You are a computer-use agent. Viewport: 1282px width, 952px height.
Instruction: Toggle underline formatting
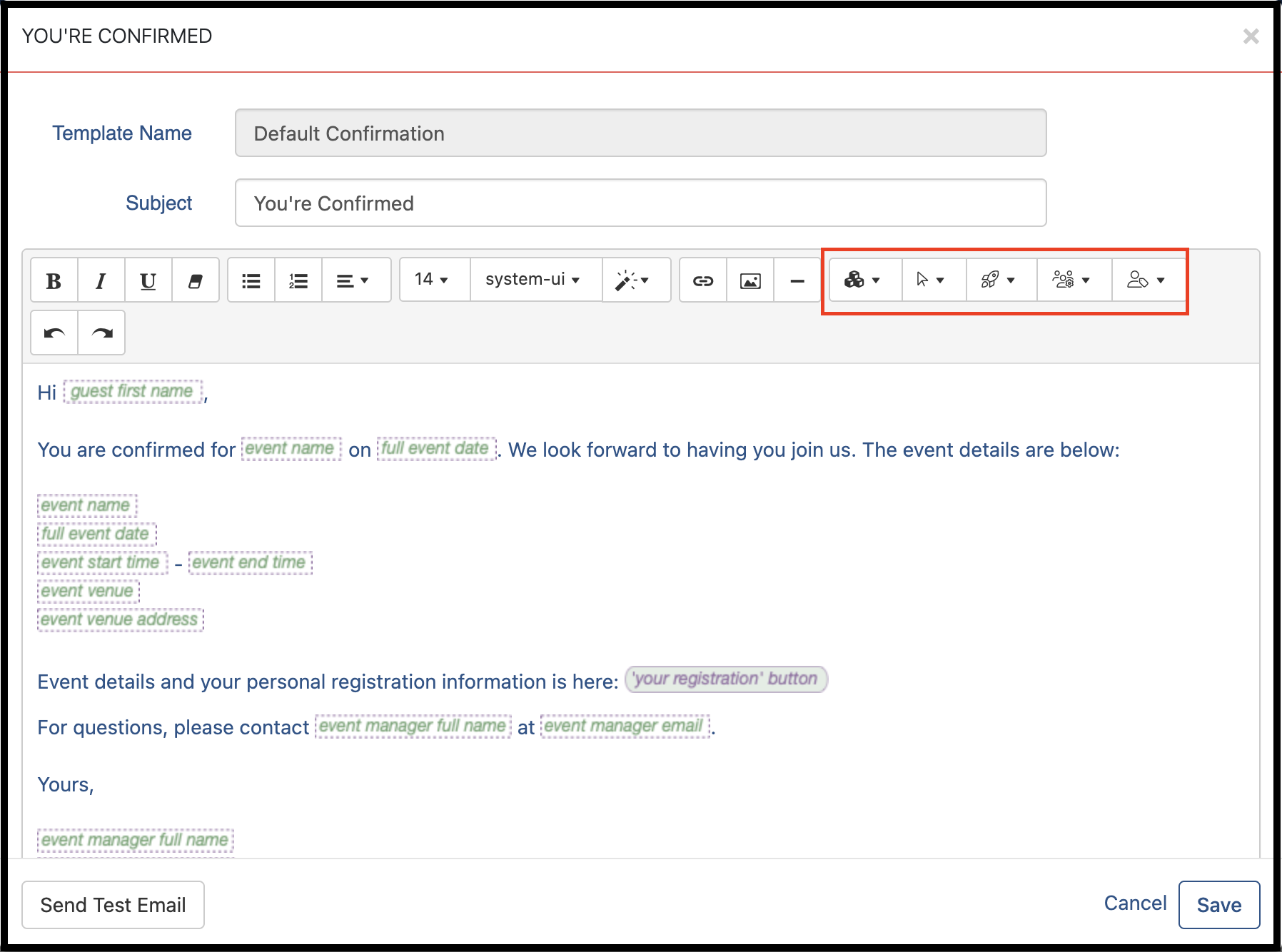(148, 280)
